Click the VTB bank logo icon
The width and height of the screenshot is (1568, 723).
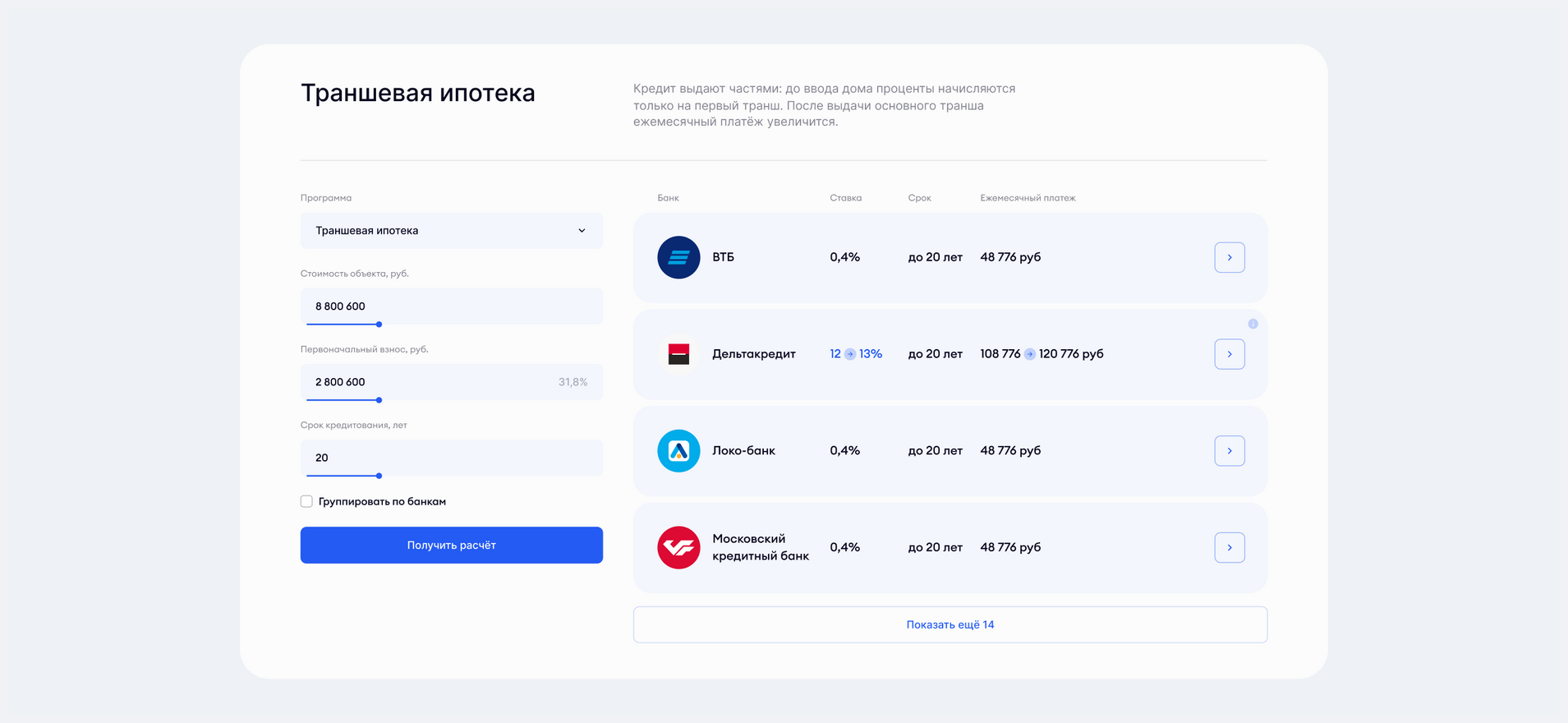(678, 257)
